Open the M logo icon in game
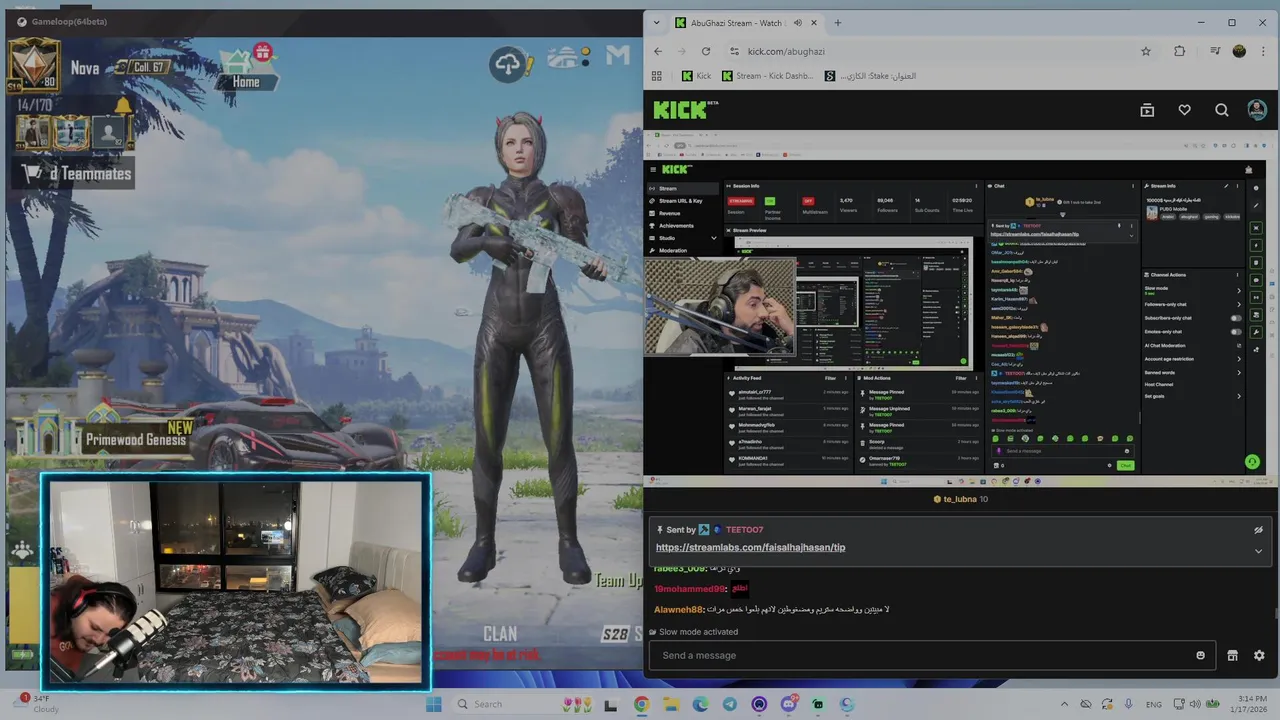Screen dimensions: 1280x720 [620, 56]
